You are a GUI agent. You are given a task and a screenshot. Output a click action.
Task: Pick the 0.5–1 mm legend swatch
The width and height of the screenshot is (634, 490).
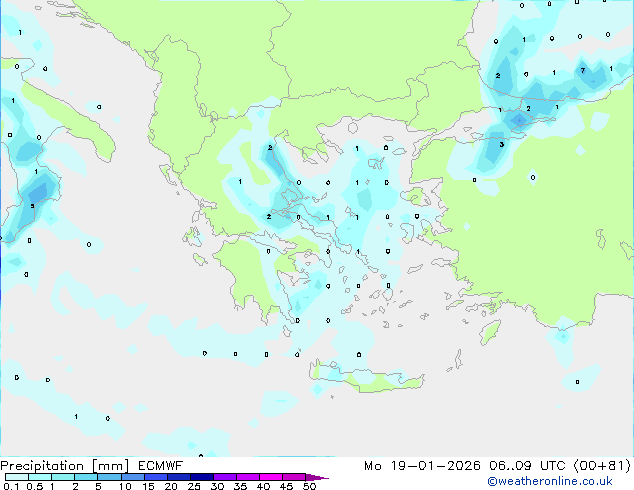coord(40,477)
